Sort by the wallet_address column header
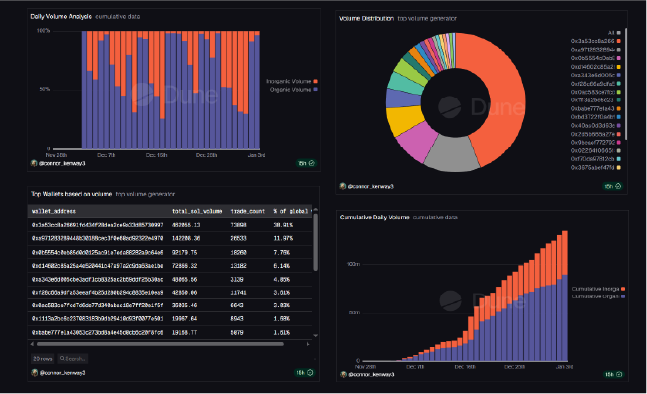 click(x=54, y=211)
